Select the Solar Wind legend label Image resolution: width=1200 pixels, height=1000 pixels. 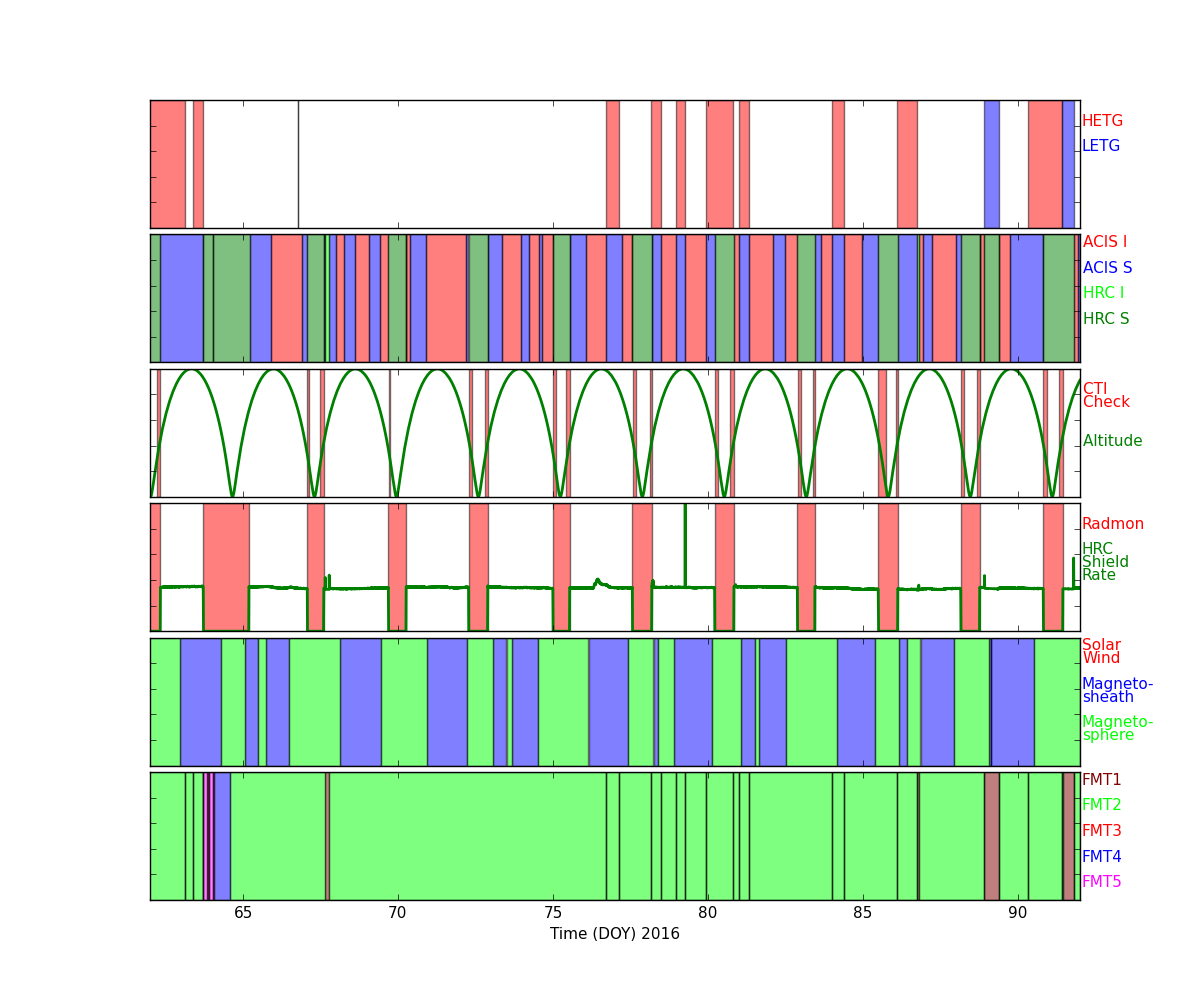click(1101, 652)
